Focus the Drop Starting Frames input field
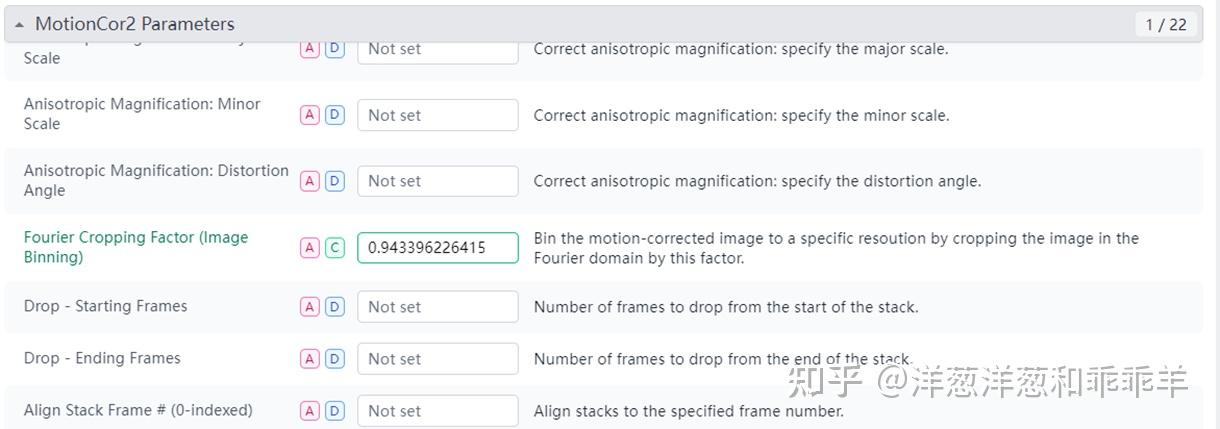 coord(437,307)
